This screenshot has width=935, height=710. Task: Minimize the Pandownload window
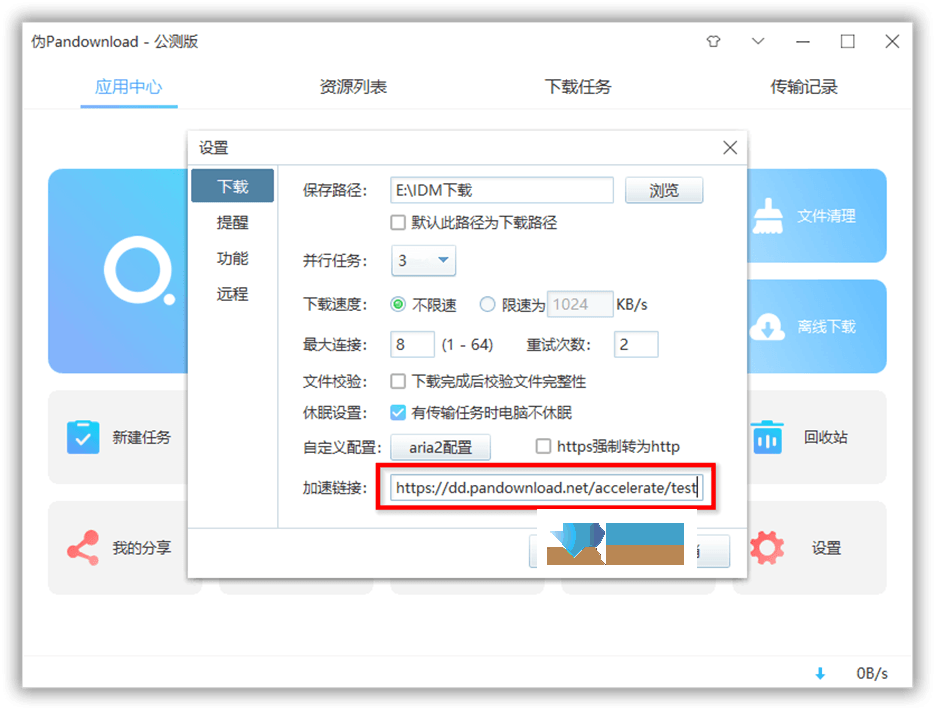click(803, 41)
